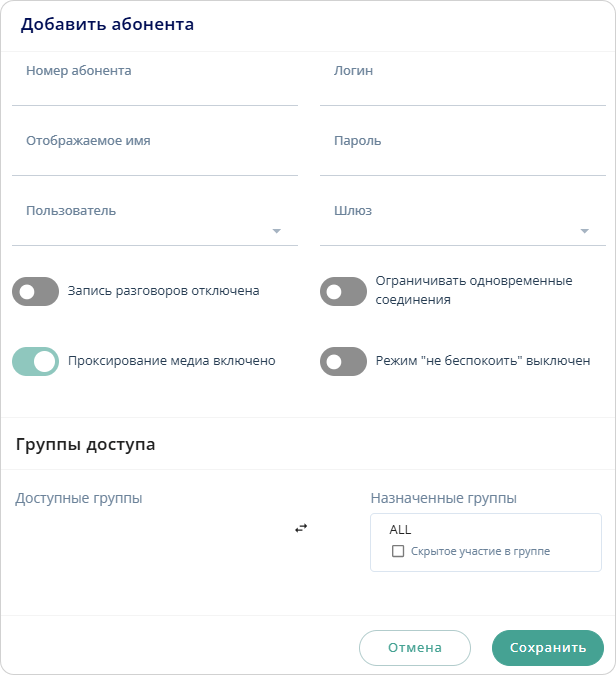
Task: Click the "Группы доступа" section header
Action: click(86, 444)
